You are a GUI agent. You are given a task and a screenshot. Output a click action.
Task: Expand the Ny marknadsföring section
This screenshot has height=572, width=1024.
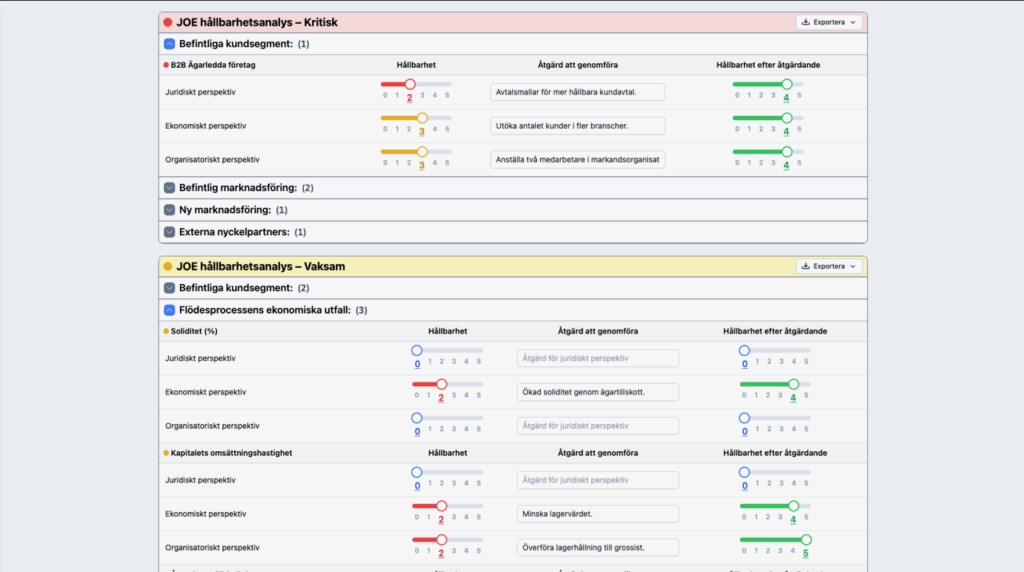click(x=169, y=210)
